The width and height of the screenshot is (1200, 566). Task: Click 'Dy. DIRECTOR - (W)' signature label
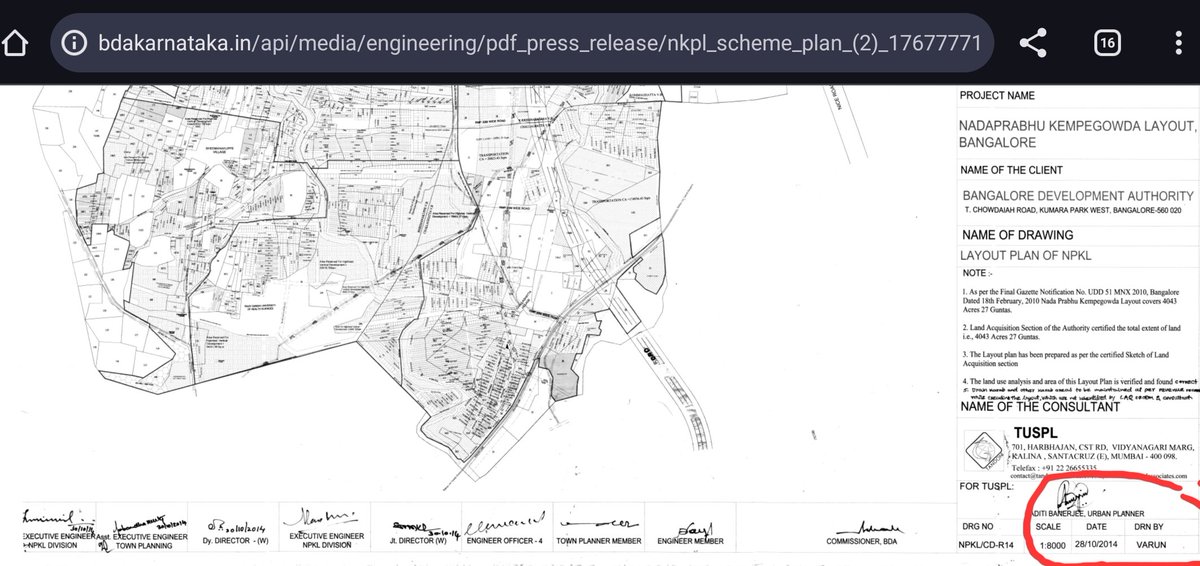235,541
